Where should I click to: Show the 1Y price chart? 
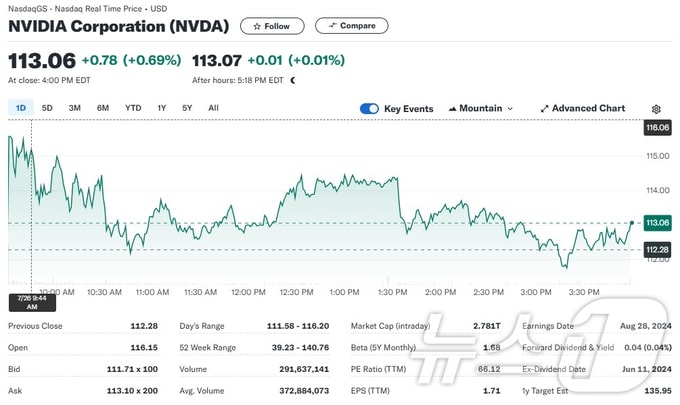(162, 108)
